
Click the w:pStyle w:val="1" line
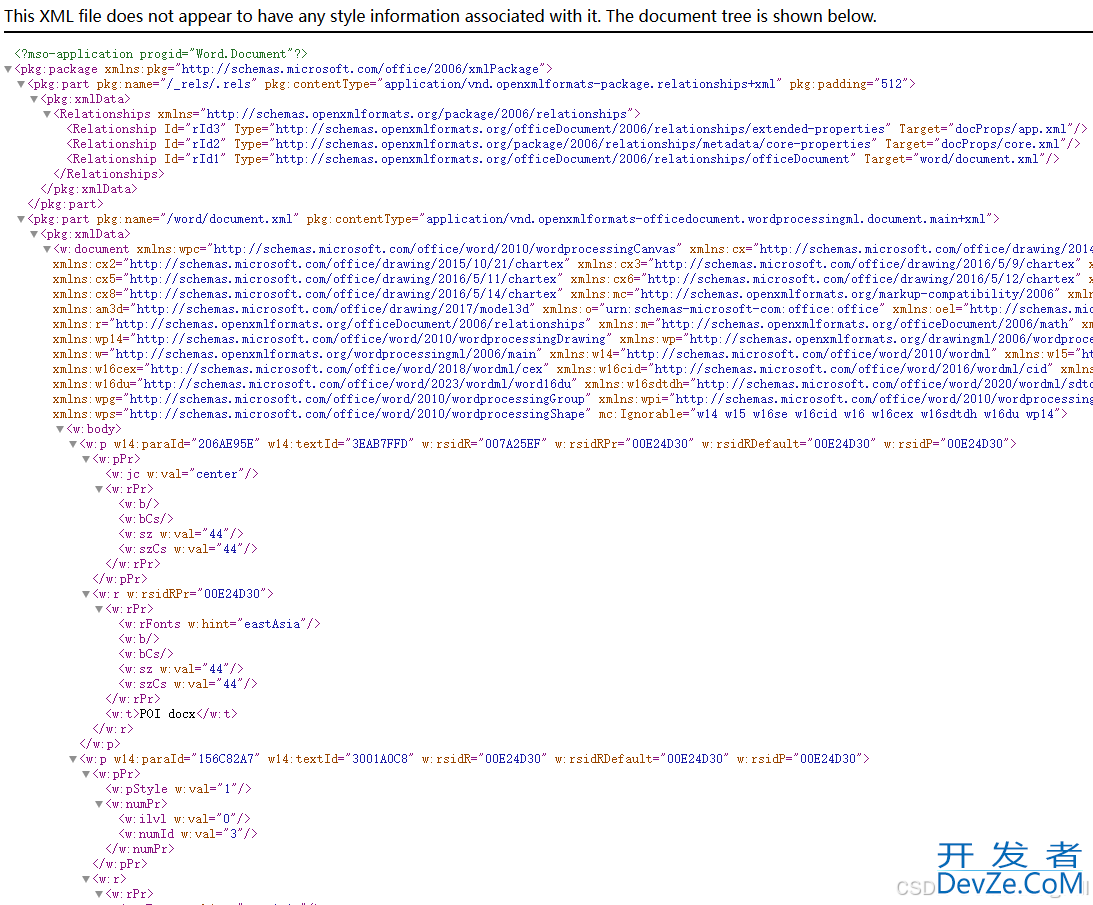[178, 789]
